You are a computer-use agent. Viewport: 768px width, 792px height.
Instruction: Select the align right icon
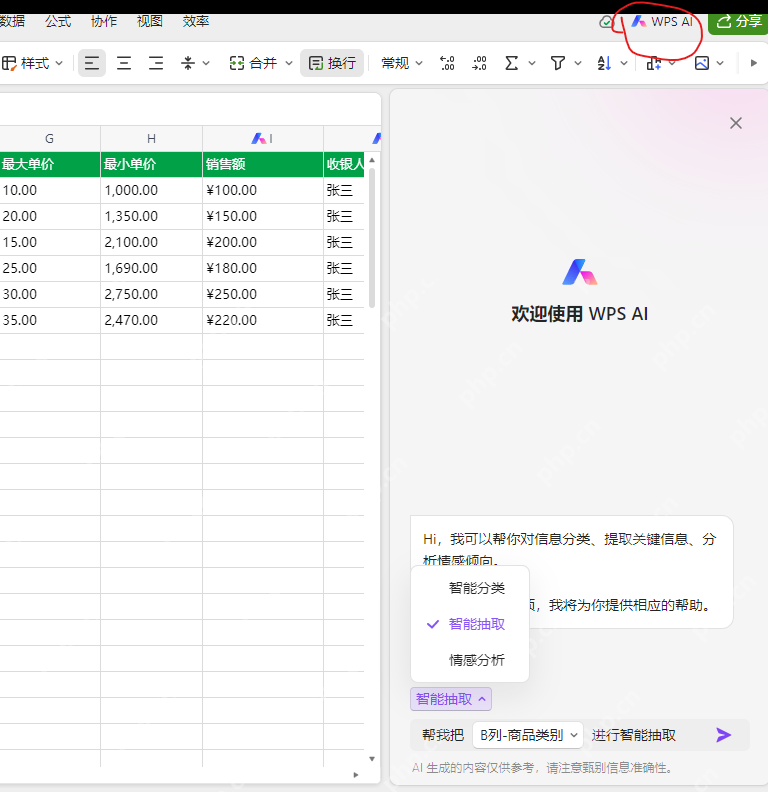click(156, 63)
